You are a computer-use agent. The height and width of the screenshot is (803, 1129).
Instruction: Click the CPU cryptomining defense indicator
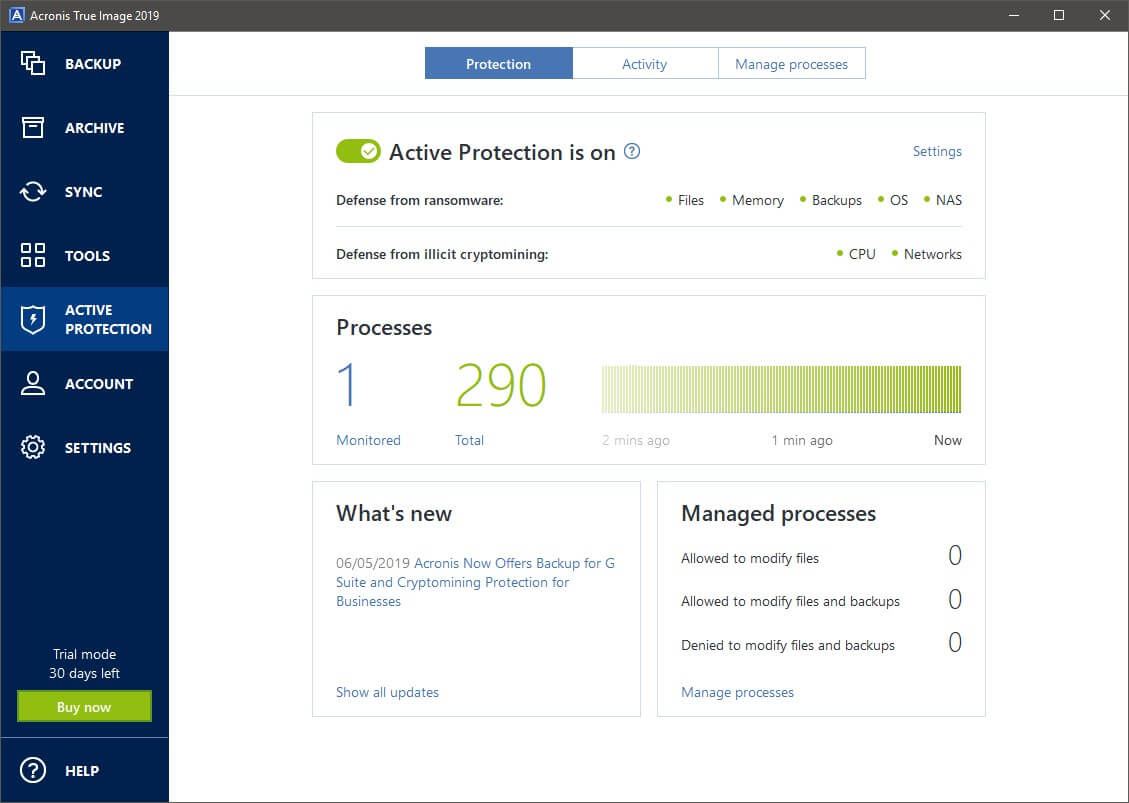click(x=856, y=254)
